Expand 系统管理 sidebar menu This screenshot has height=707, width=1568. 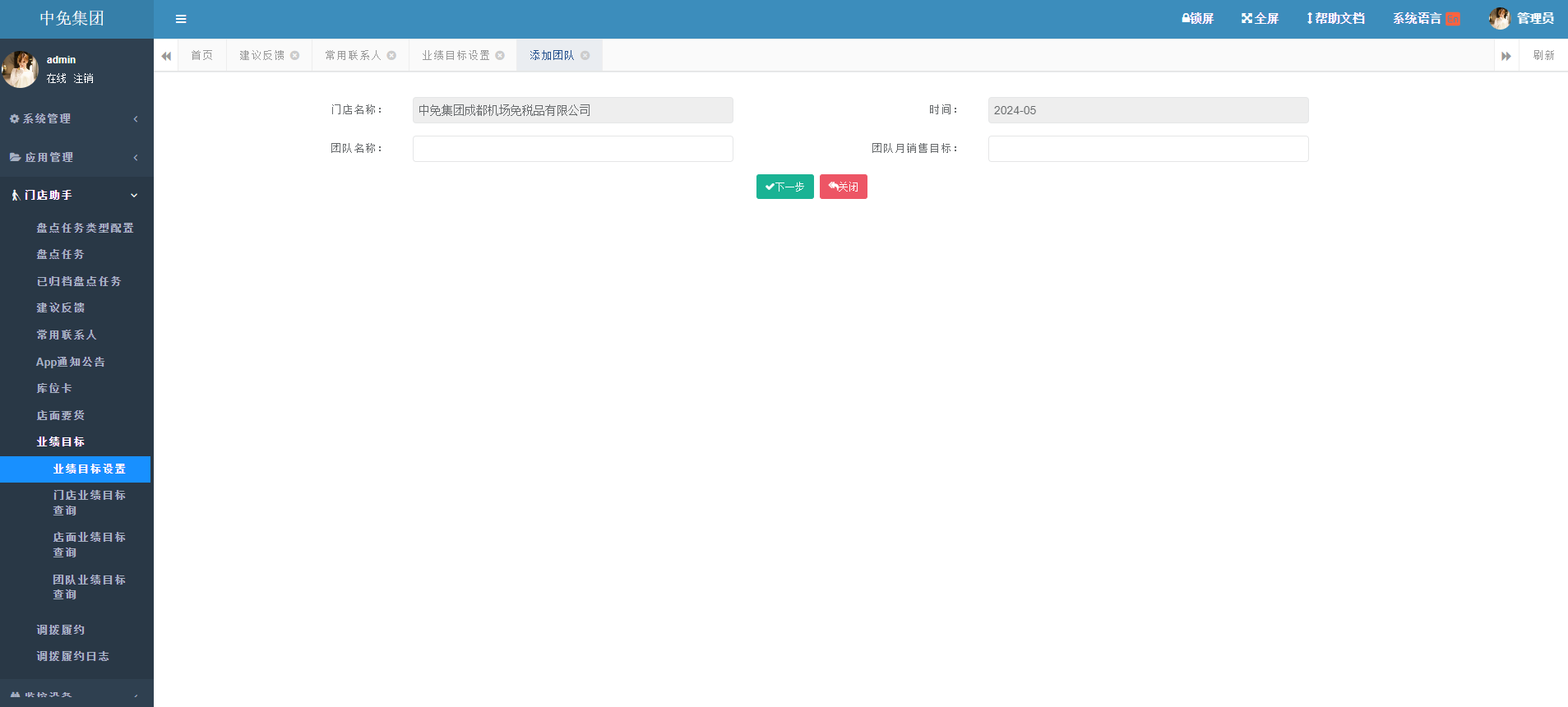(x=74, y=118)
